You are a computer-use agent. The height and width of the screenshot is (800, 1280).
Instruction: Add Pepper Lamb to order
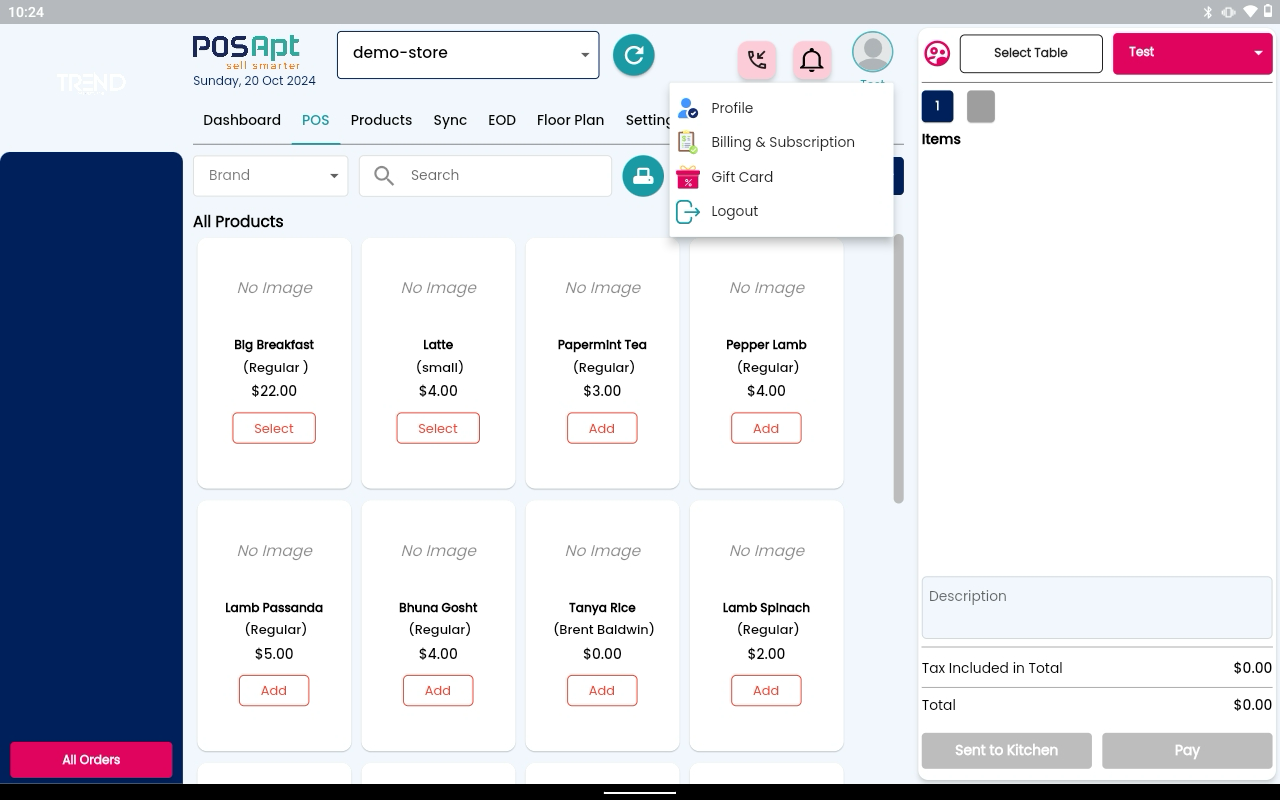(x=766, y=428)
